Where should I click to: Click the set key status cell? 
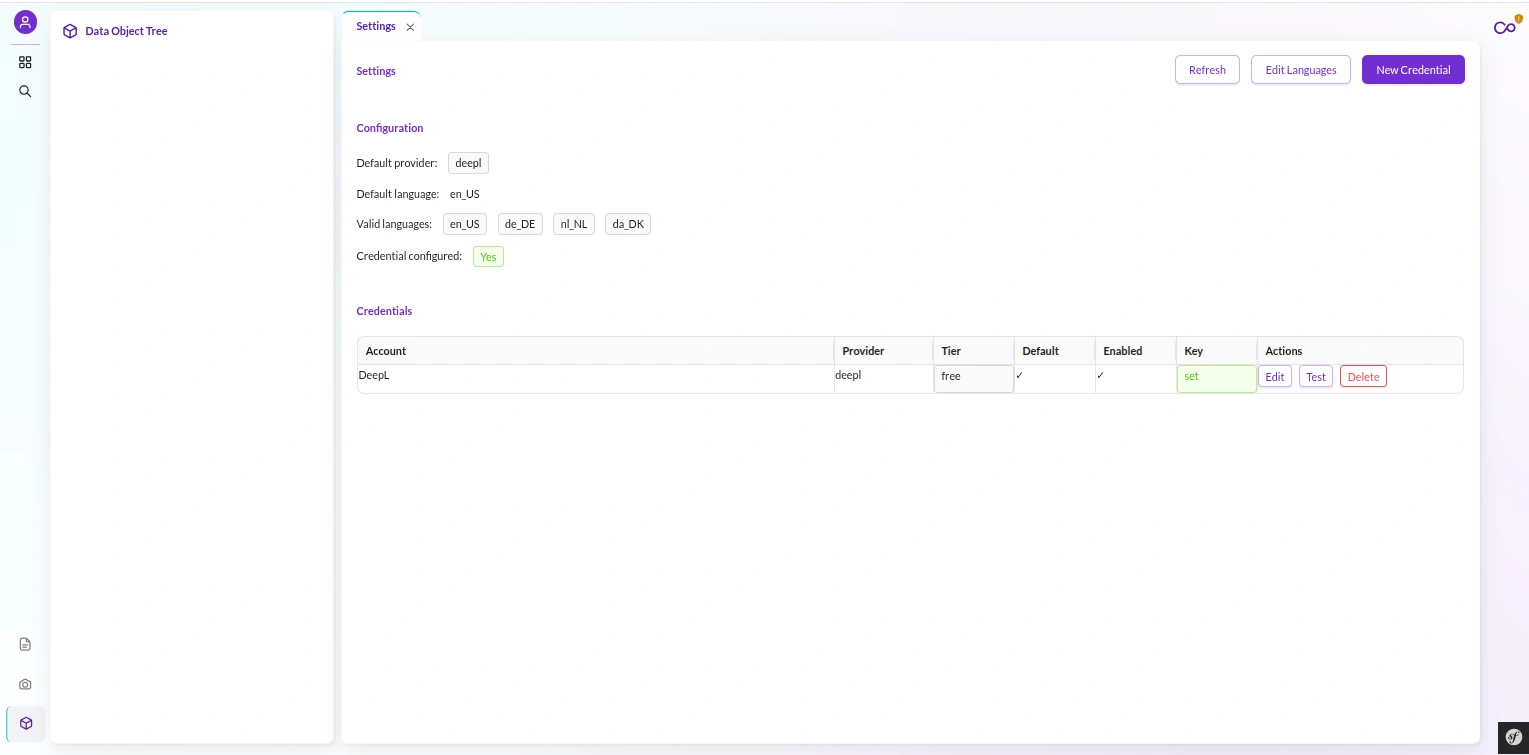pyautogui.click(x=1217, y=379)
